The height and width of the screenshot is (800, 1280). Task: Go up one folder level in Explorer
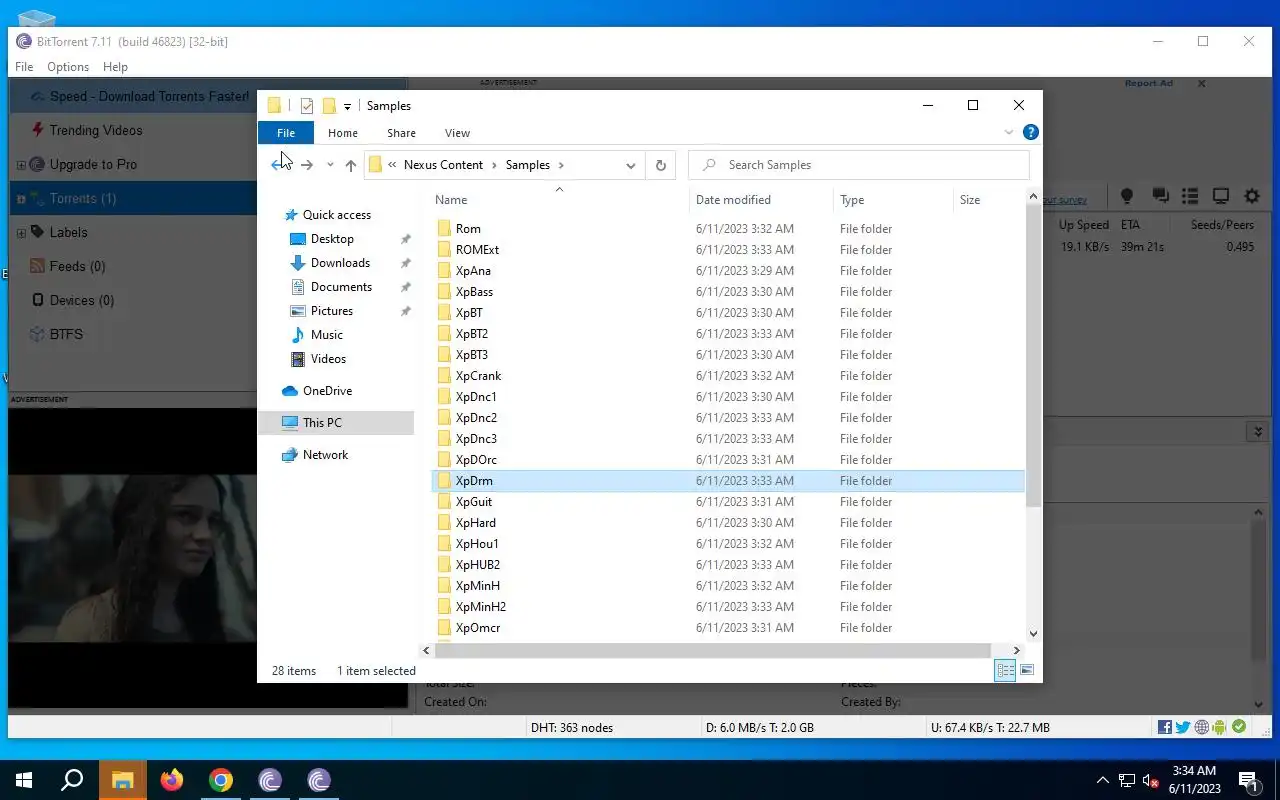tap(350, 165)
